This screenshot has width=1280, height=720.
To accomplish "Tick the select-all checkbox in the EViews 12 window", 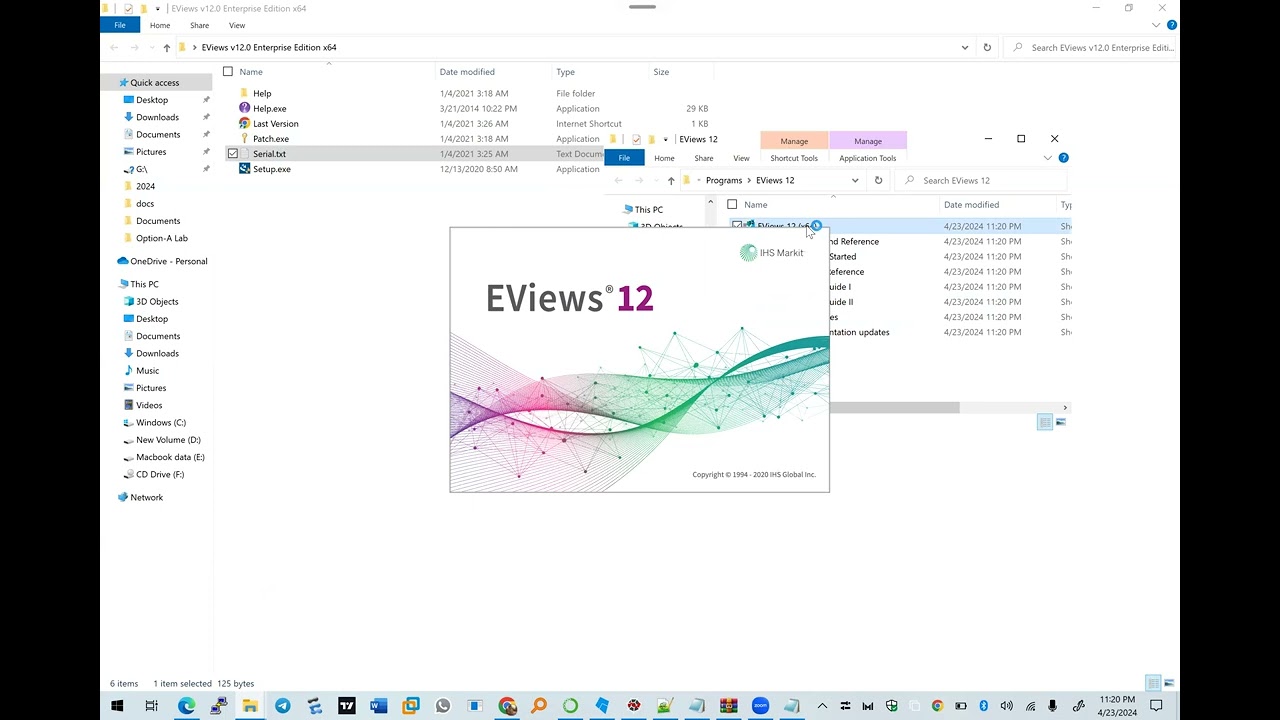I will coord(732,205).
